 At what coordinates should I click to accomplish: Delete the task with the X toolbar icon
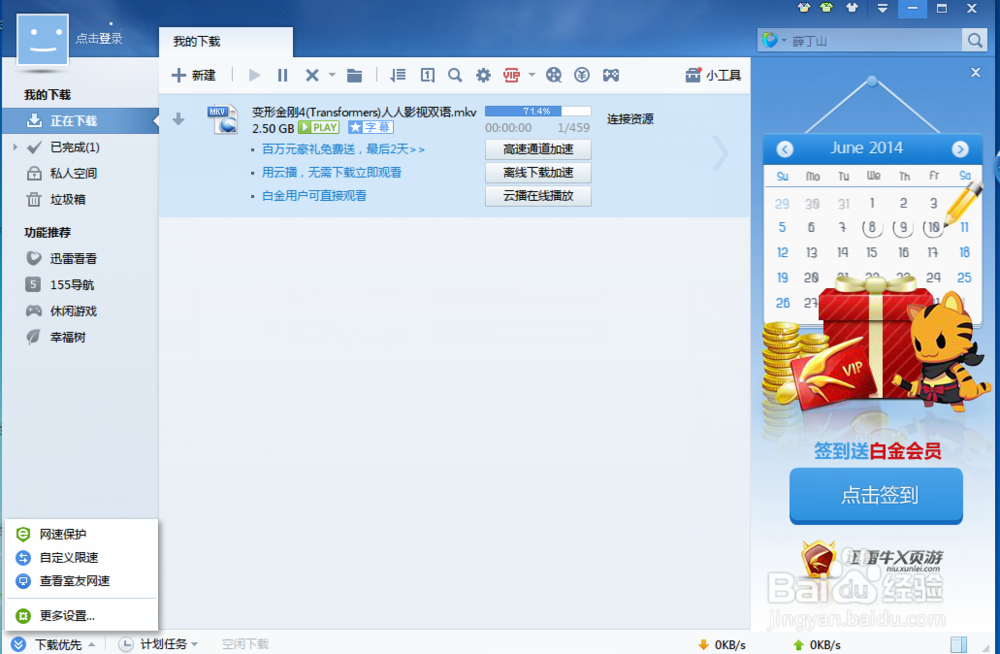[312, 75]
